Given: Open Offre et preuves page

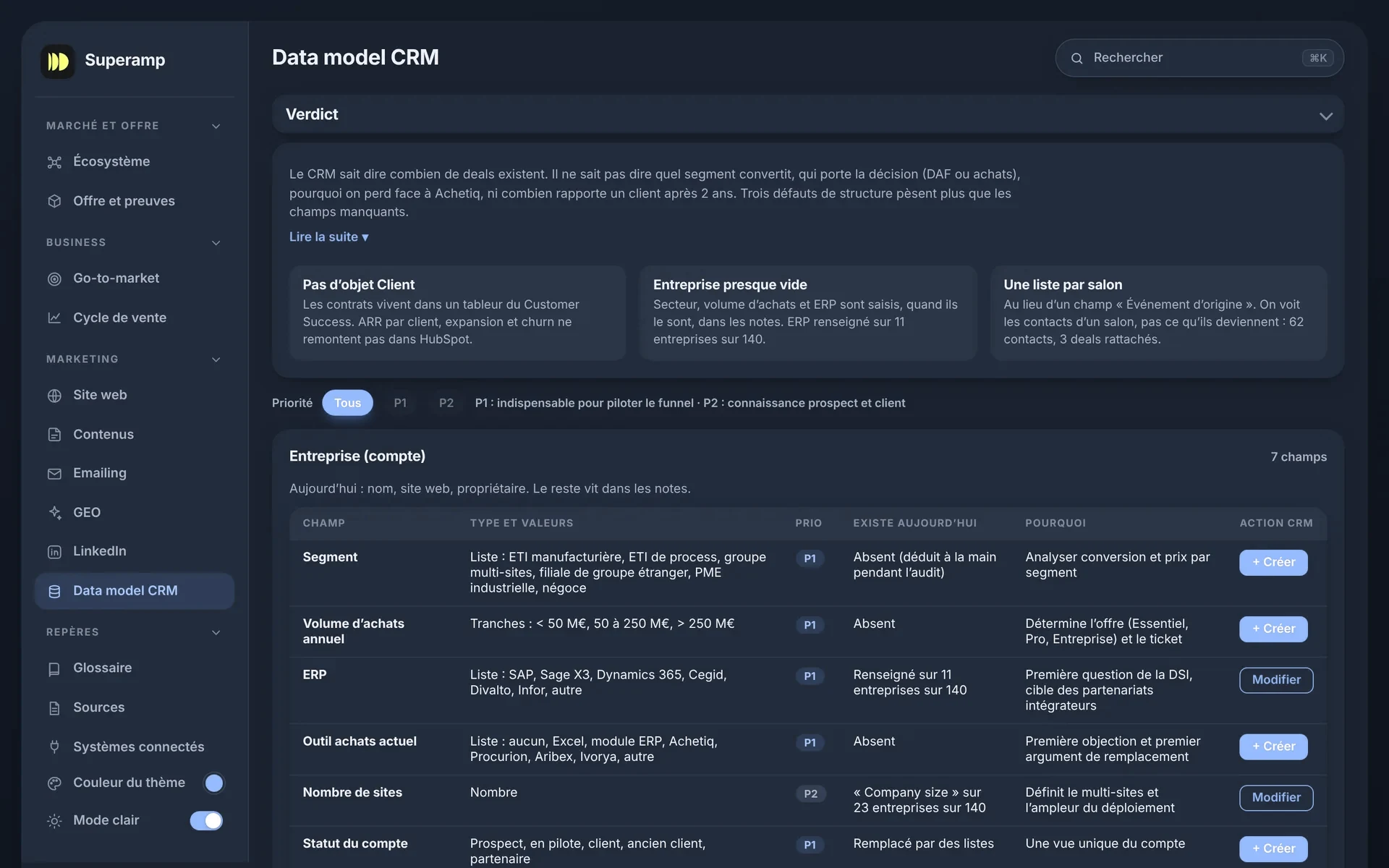Looking at the screenshot, I should [x=135, y=200].
